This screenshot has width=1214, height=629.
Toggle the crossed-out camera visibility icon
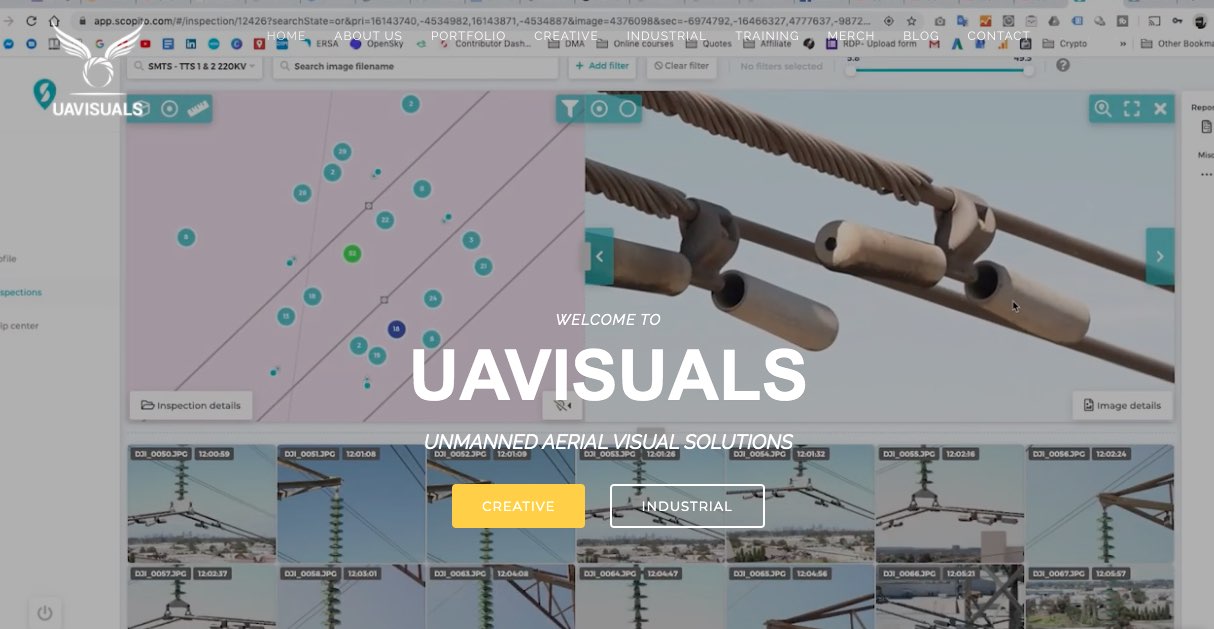tap(562, 405)
